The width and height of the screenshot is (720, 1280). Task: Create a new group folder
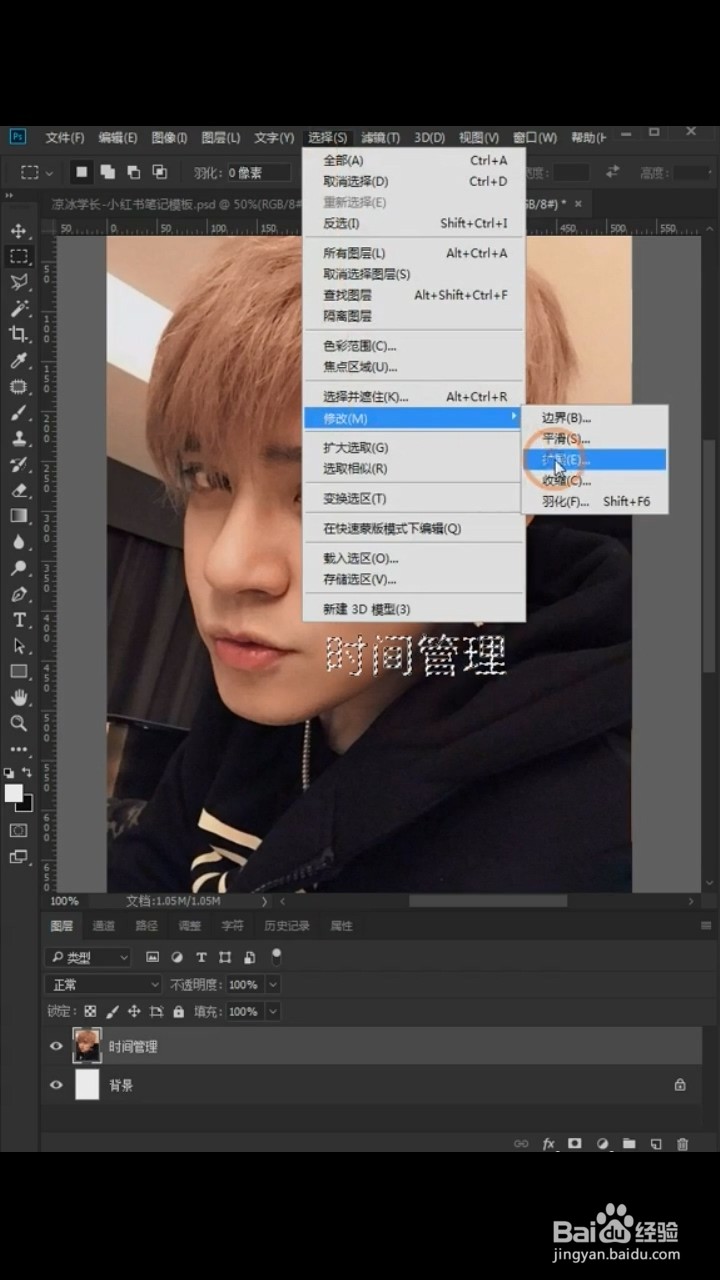[629, 1143]
